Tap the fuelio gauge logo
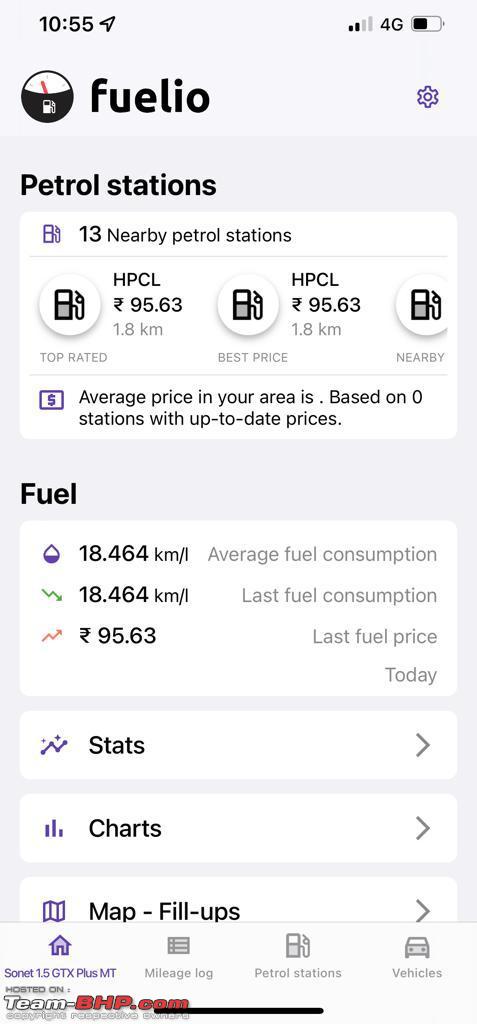 [48, 97]
